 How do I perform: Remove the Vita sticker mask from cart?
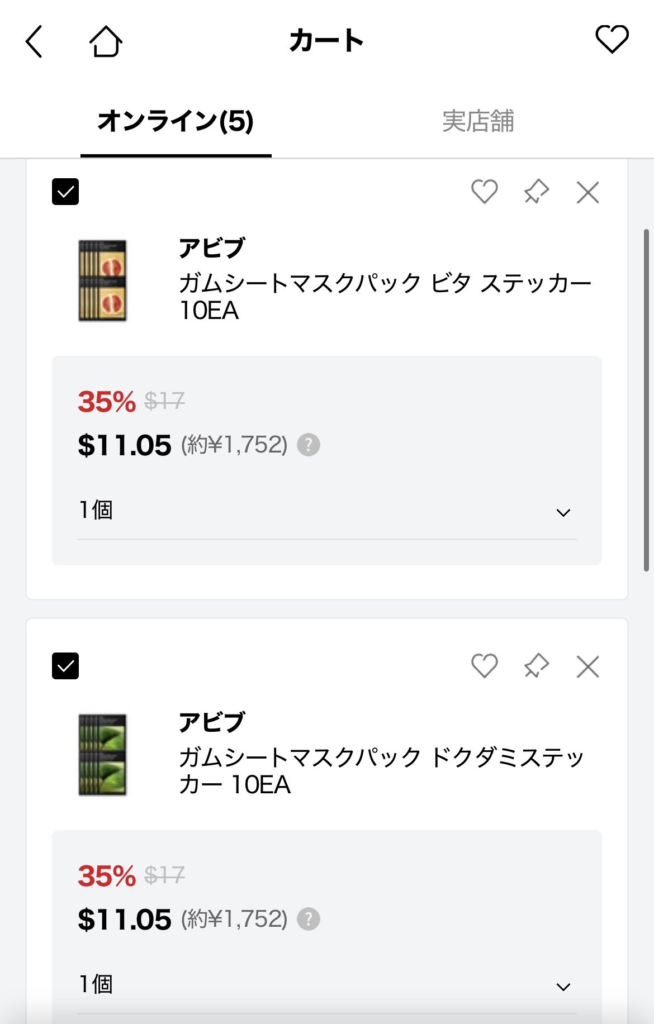(x=588, y=192)
